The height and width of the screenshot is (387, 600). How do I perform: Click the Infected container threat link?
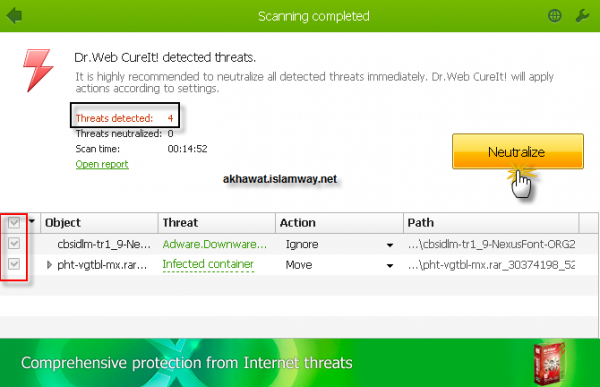point(208,265)
